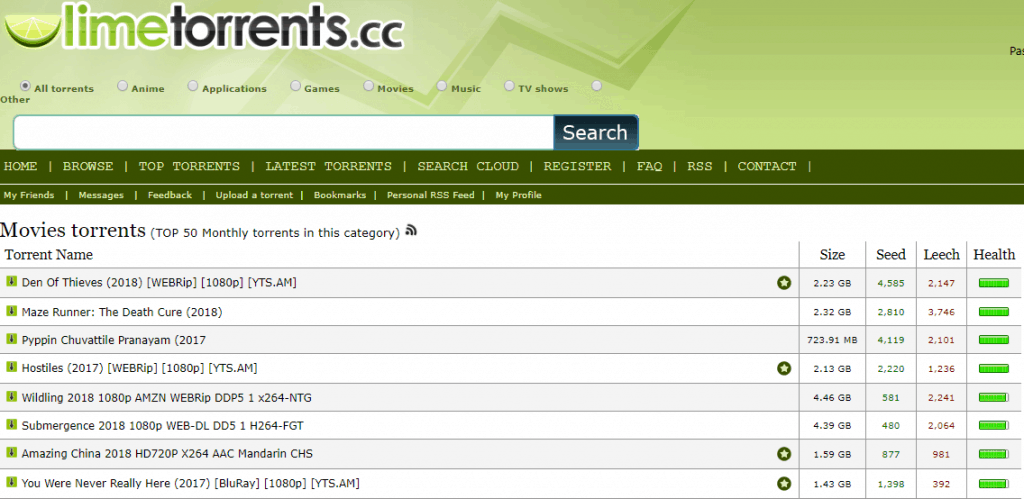This screenshot has width=1024, height=499.
Task: Open TOP TORRENTS in the navigation bar
Action: click(x=189, y=166)
